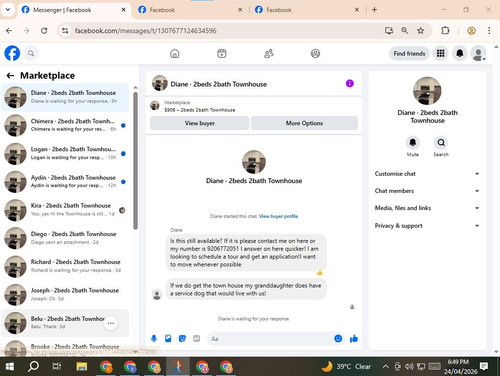Open the grid Menu icon

point(441,53)
